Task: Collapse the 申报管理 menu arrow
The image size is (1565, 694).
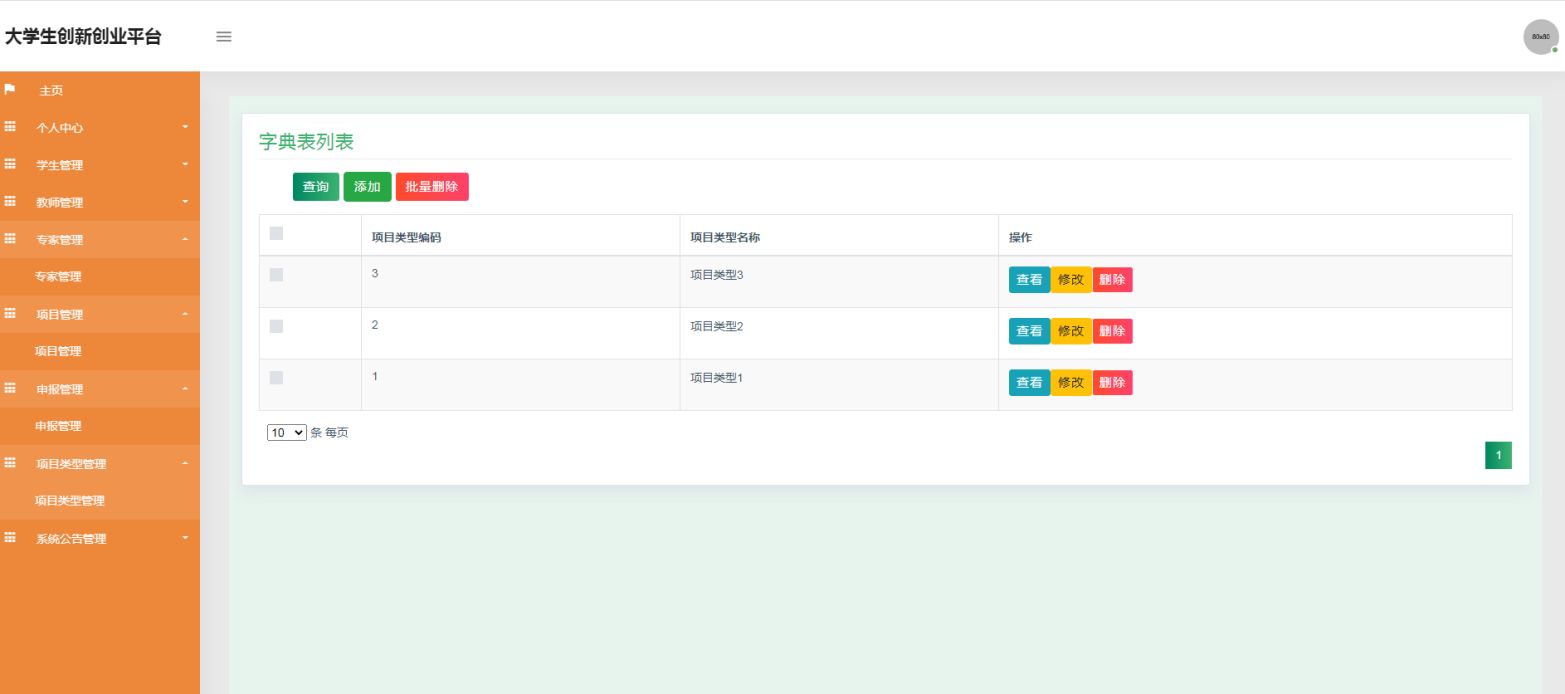Action: click(x=185, y=388)
